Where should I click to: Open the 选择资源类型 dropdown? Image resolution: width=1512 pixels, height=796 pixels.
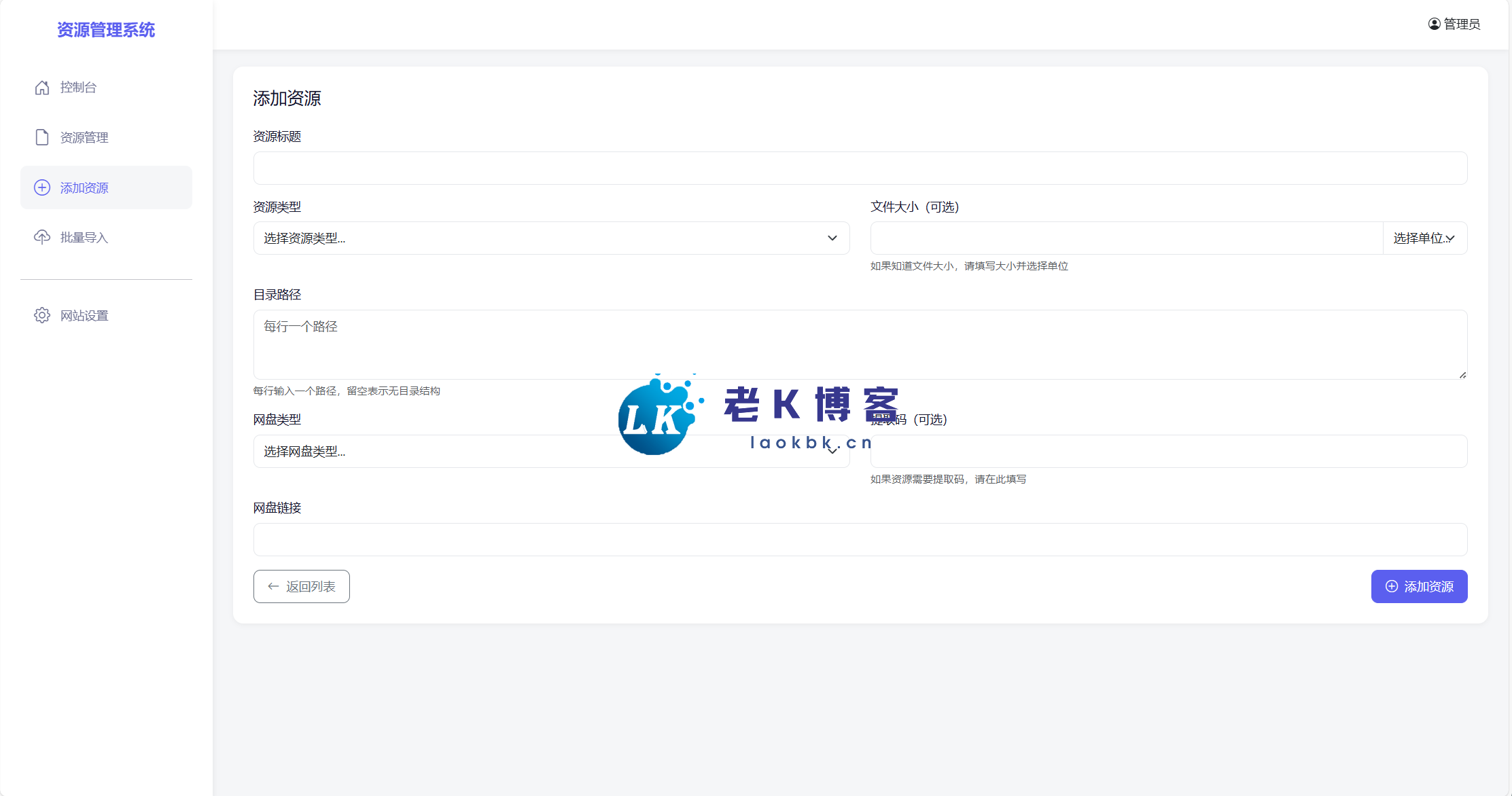coord(551,238)
